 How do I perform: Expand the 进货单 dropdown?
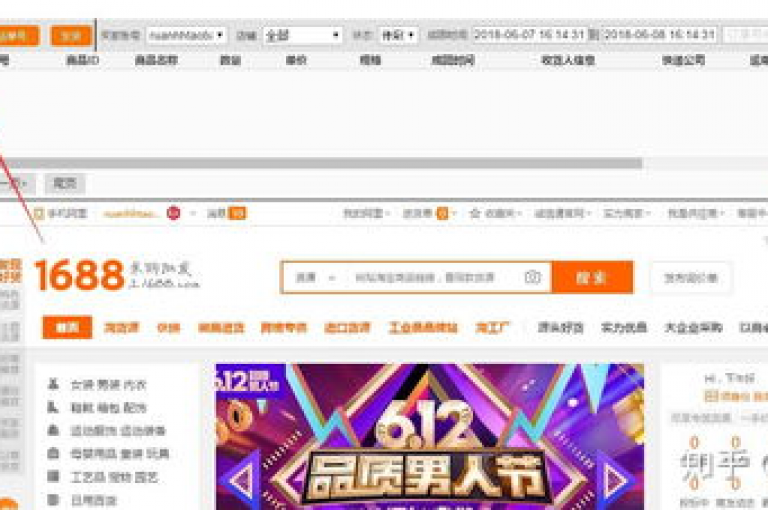tap(454, 213)
